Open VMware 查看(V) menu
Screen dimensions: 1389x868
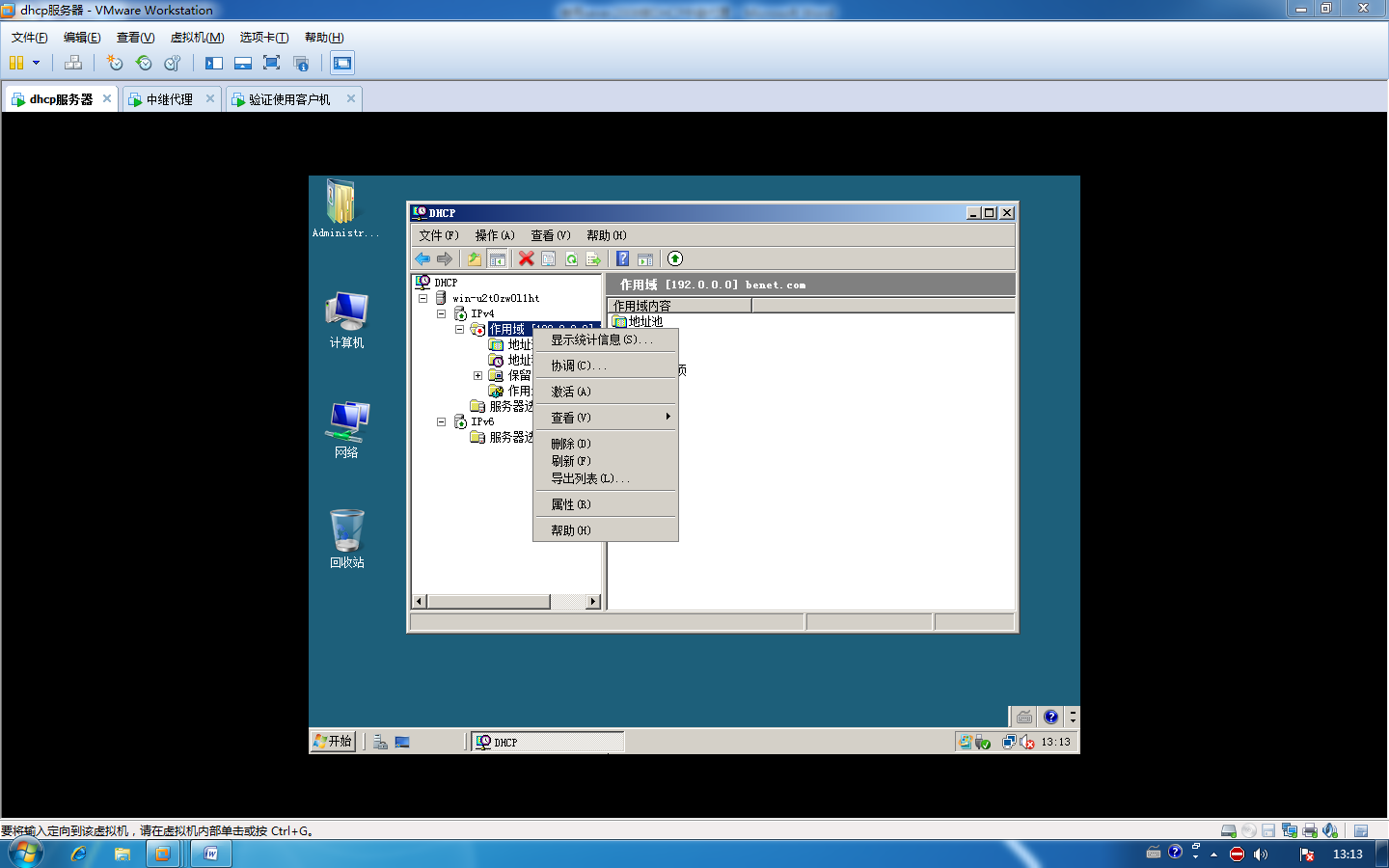click(x=135, y=38)
